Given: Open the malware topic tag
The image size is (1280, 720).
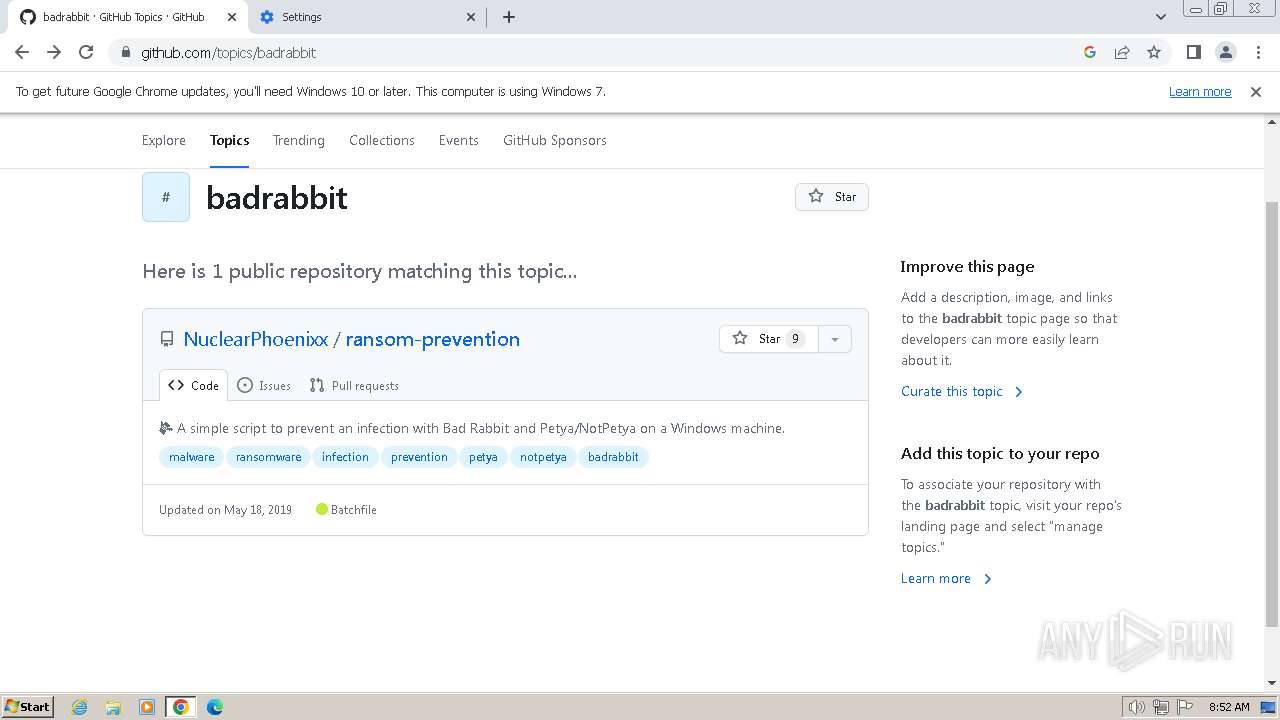Looking at the screenshot, I should tap(192, 457).
